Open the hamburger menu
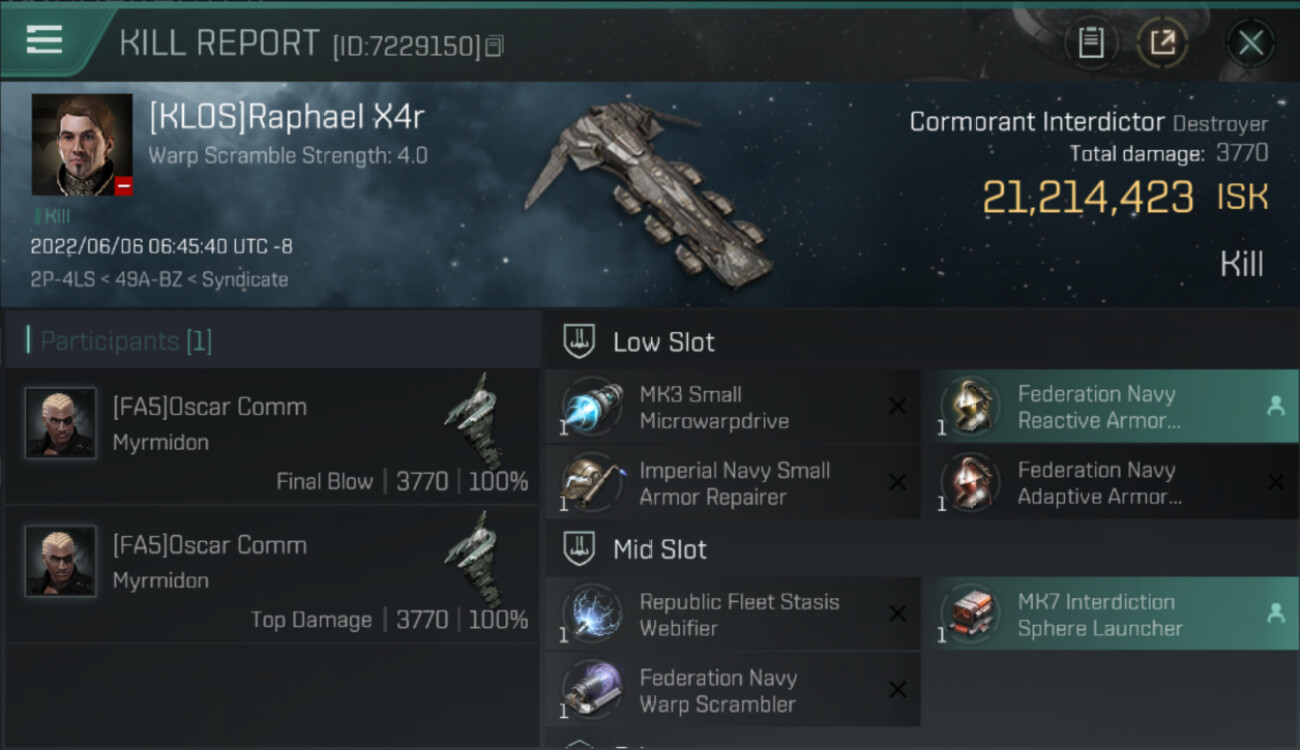The image size is (1300, 750). 45,40
